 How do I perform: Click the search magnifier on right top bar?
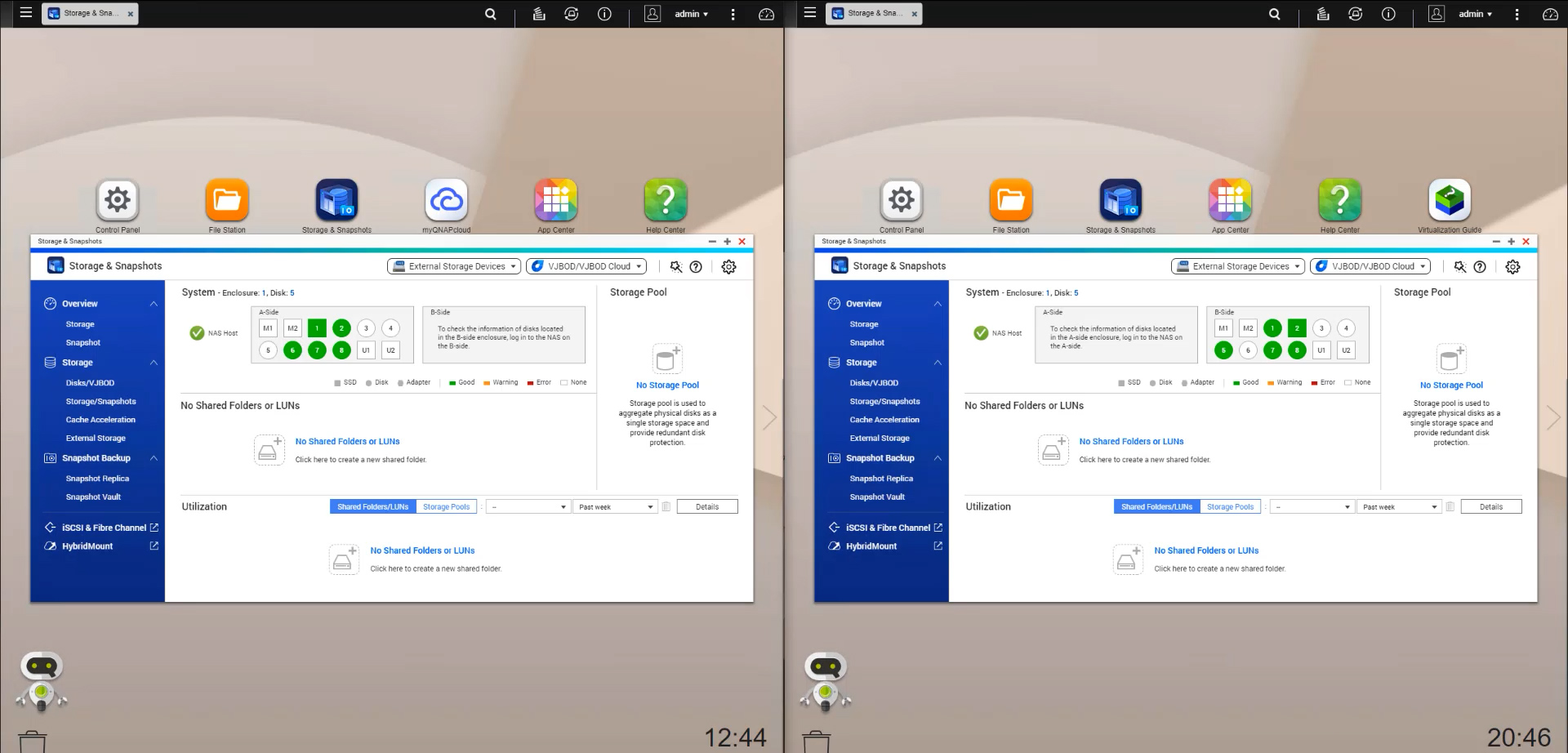pos(1274,14)
